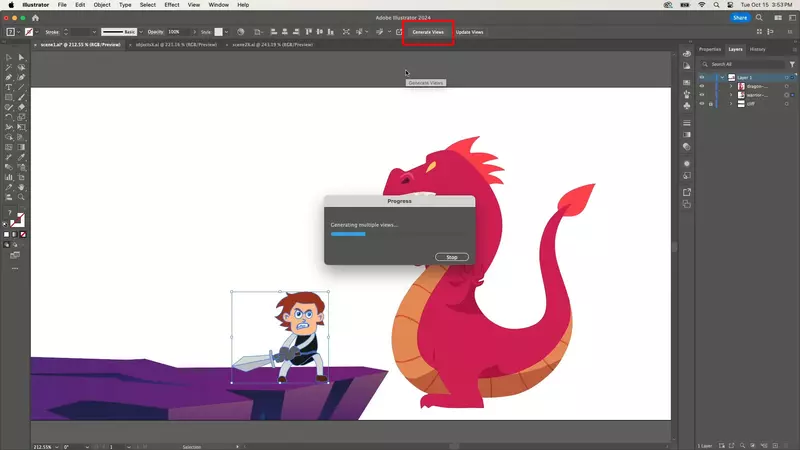Open the Brushes panel icon in dock
Viewport: 800px width, 450px height.
coord(687,92)
